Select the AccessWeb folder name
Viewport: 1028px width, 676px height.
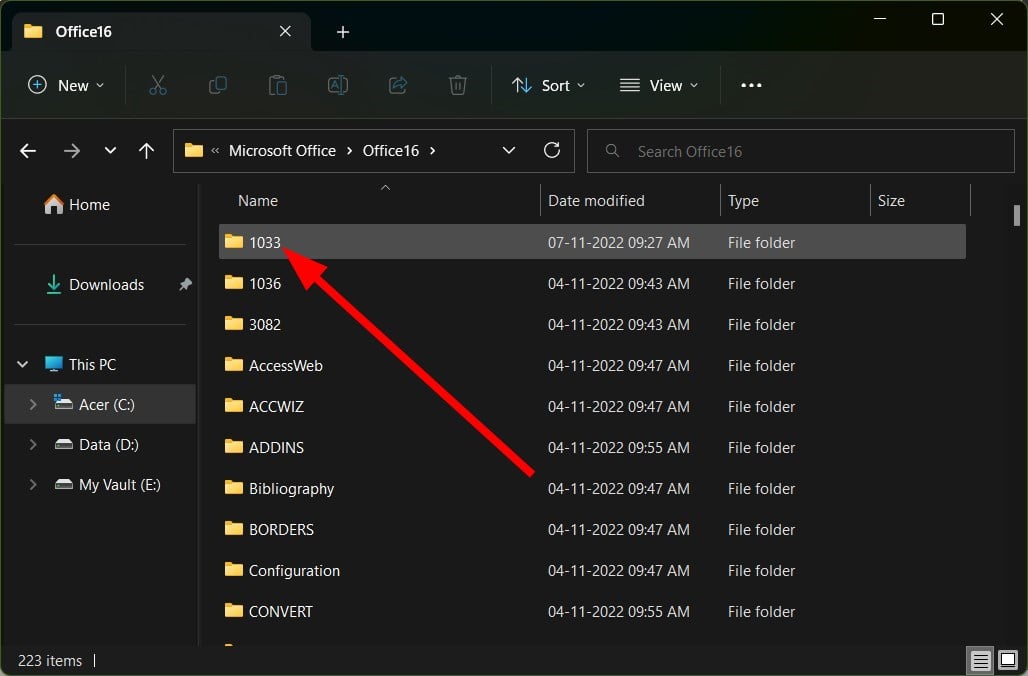(286, 365)
